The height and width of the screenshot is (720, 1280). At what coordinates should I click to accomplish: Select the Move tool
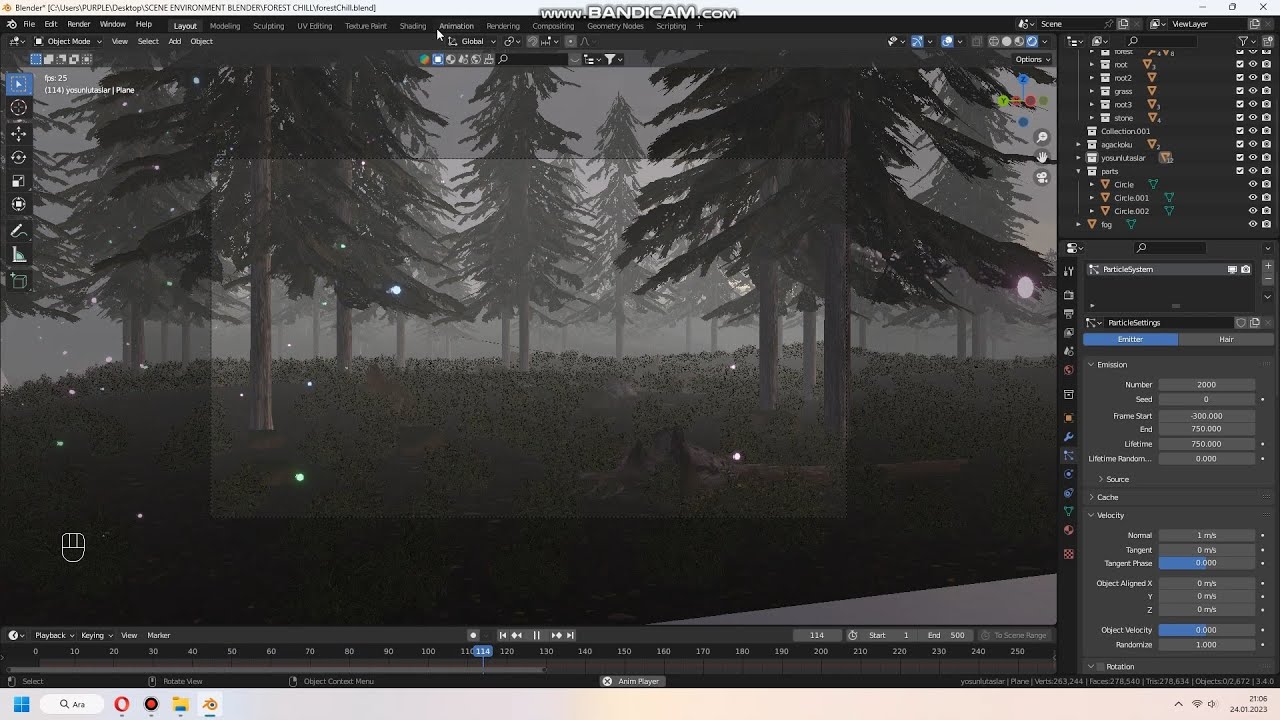[19, 133]
